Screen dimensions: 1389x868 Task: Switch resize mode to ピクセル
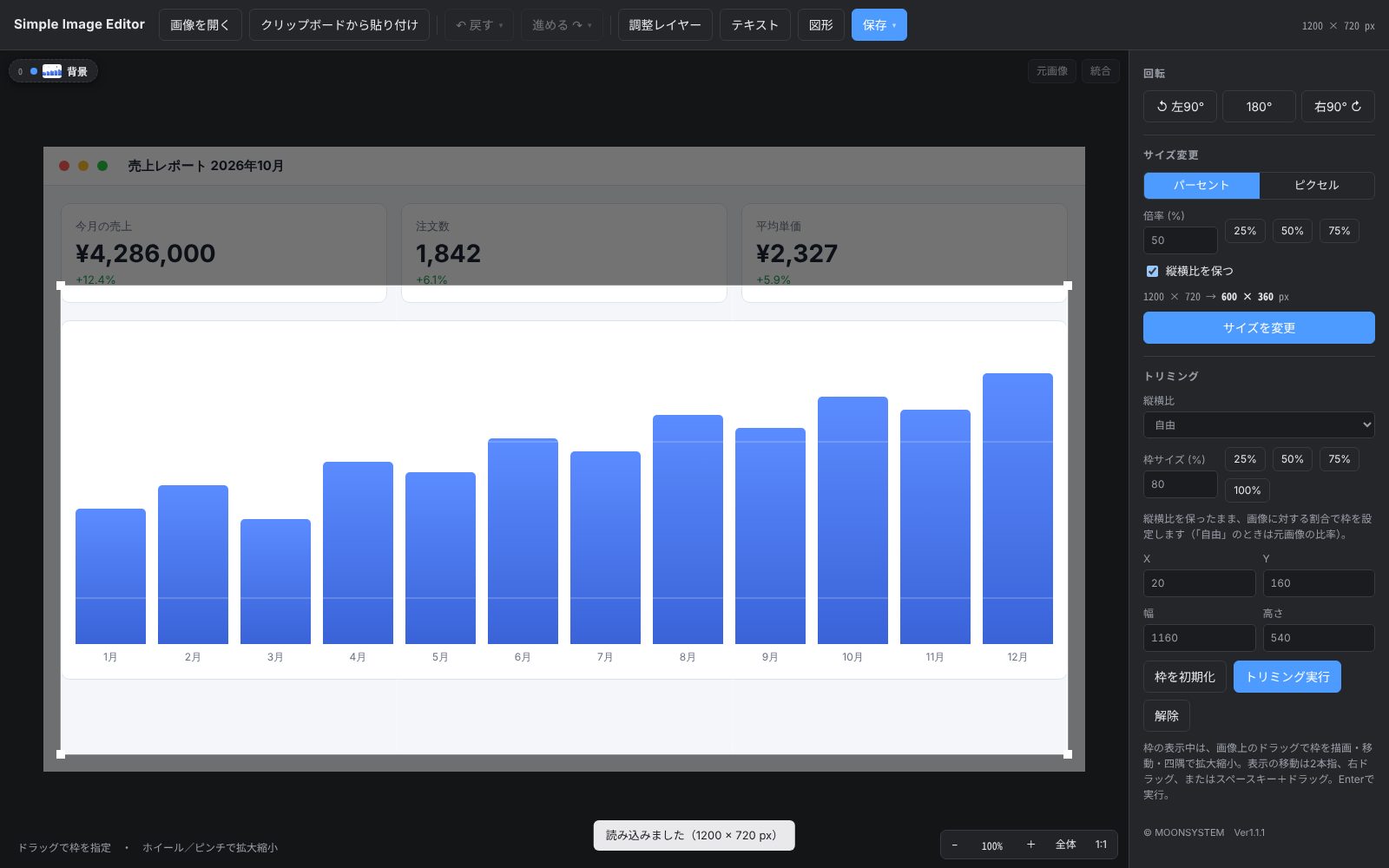(x=1317, y=185)
